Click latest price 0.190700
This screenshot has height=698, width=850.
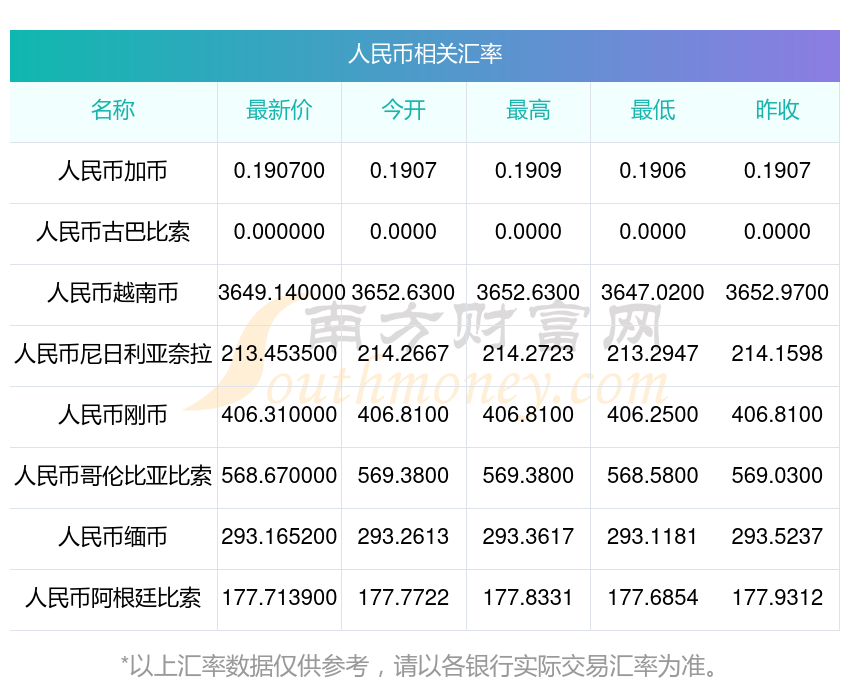pos(279,171)
